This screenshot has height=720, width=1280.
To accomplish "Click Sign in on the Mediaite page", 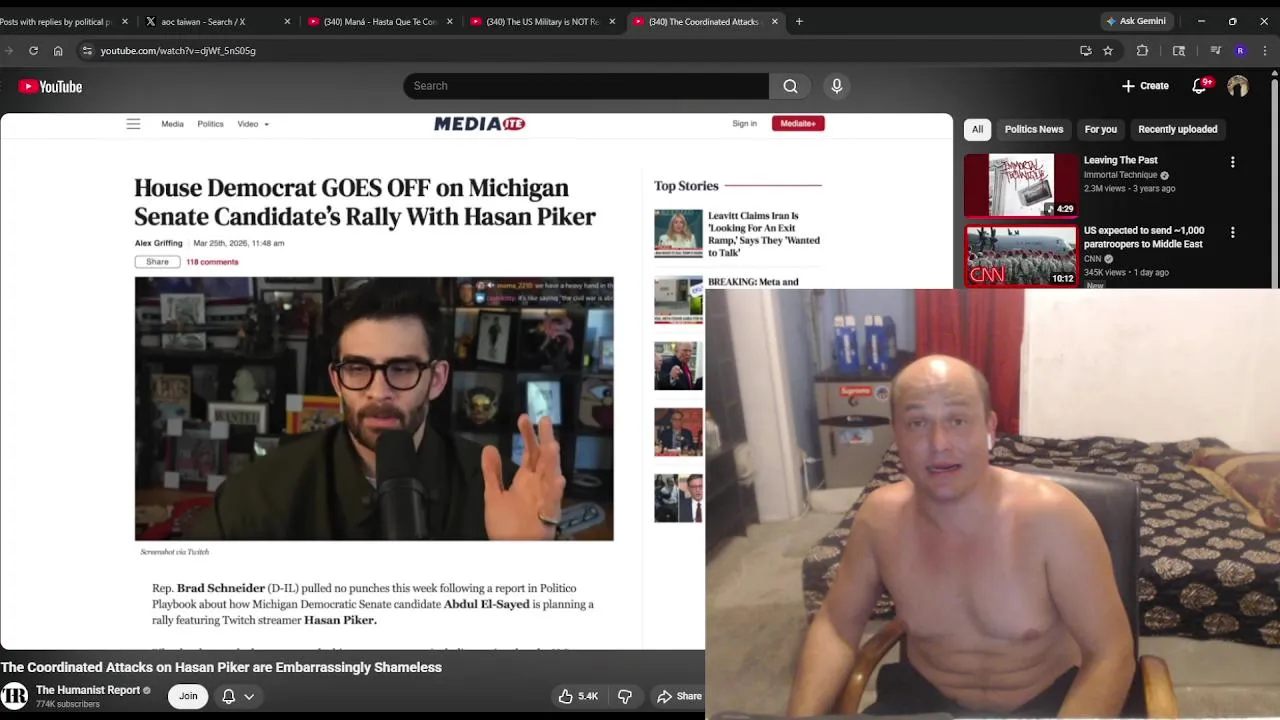I will [744, 124].
